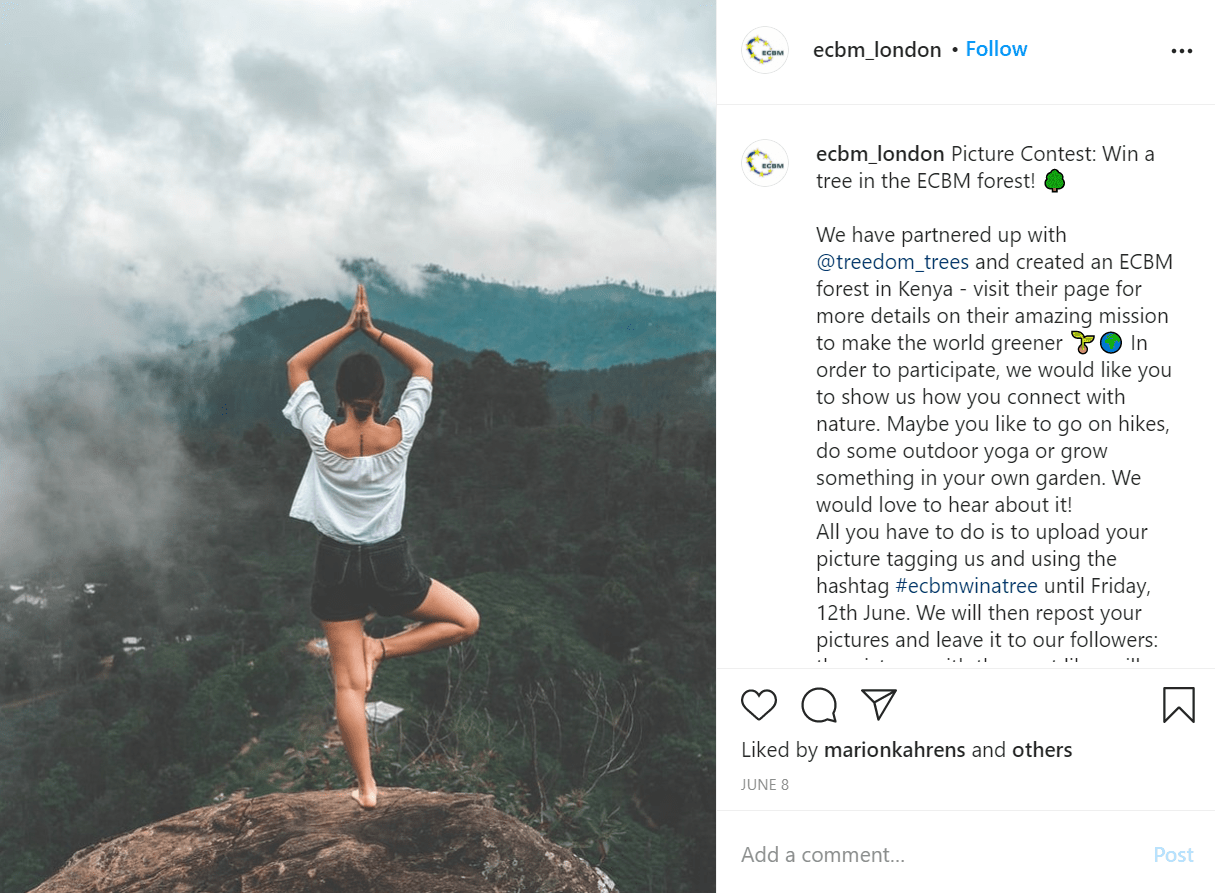Show the list of others who liked
This screenshot has width=1215, height=893.
1042,750
